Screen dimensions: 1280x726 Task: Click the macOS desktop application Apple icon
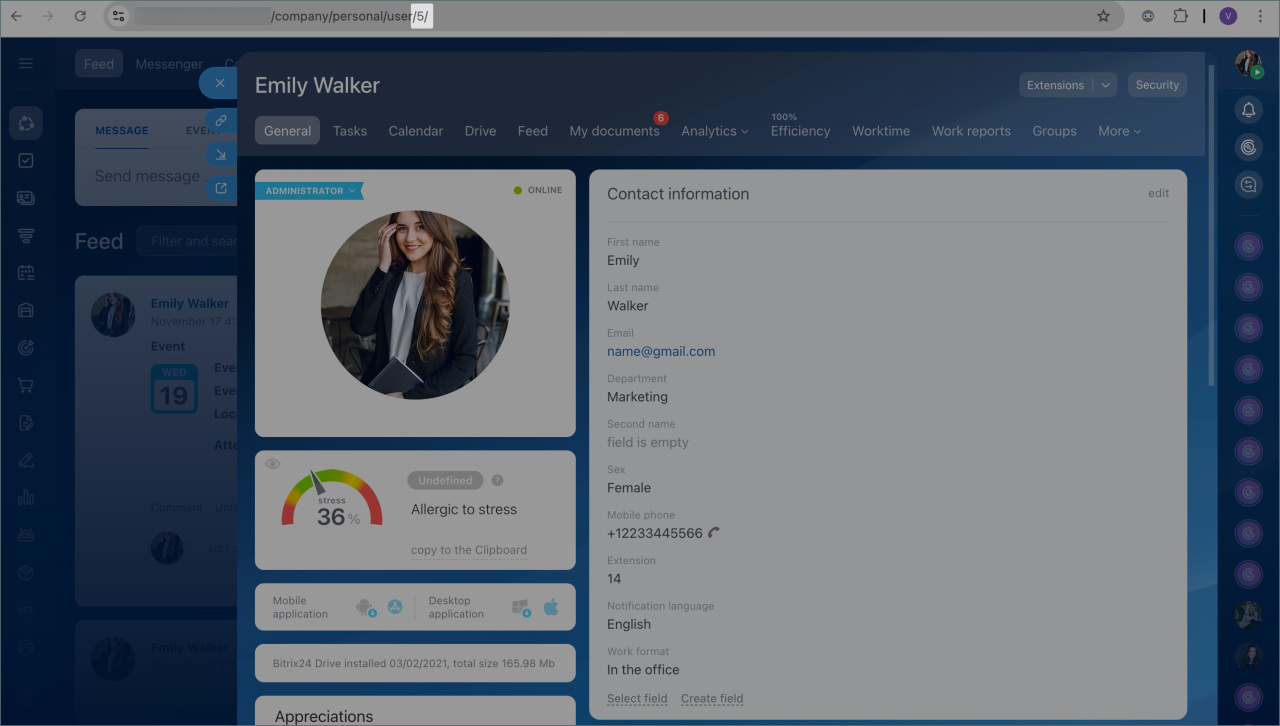(551, 607)
